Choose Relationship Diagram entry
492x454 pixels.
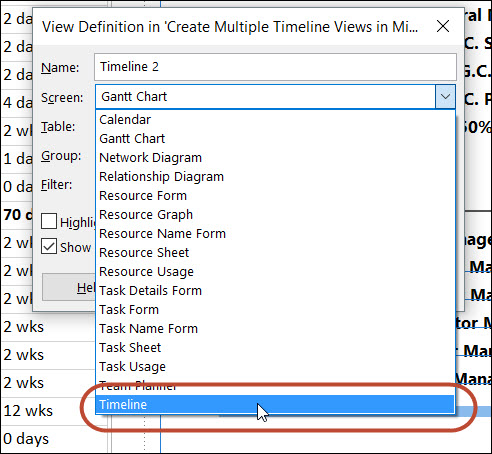pos(275,177)
